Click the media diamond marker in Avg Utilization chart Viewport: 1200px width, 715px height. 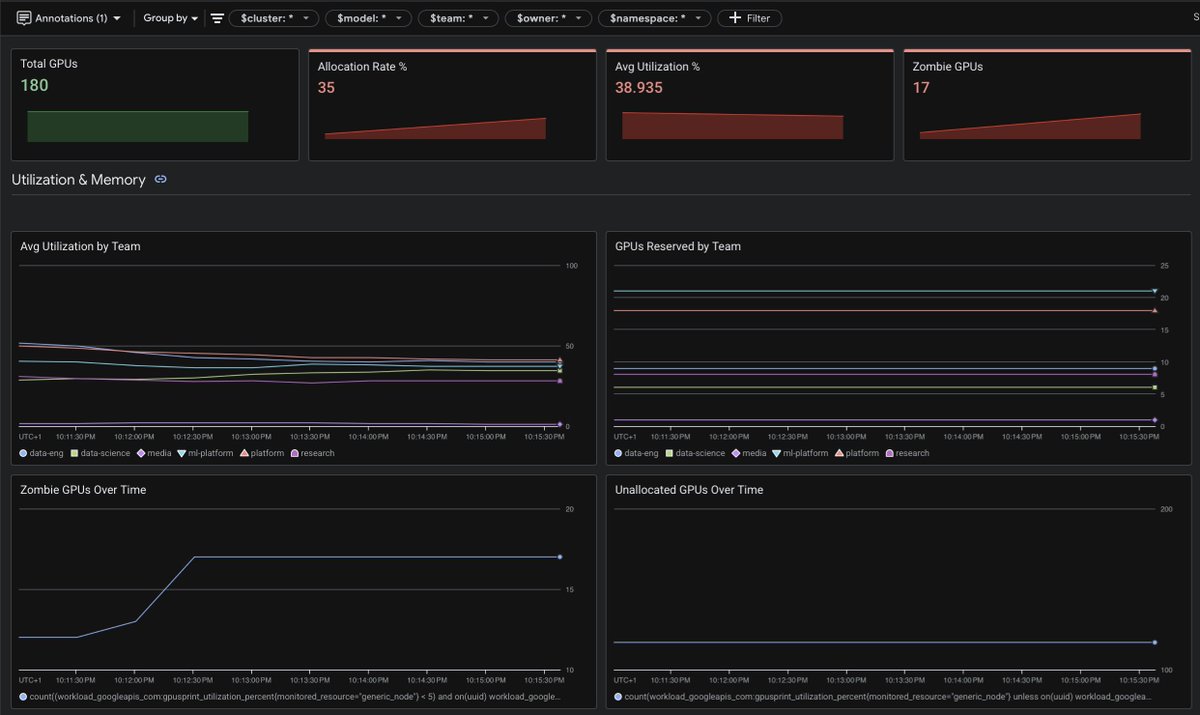click(x=560, y=424)
